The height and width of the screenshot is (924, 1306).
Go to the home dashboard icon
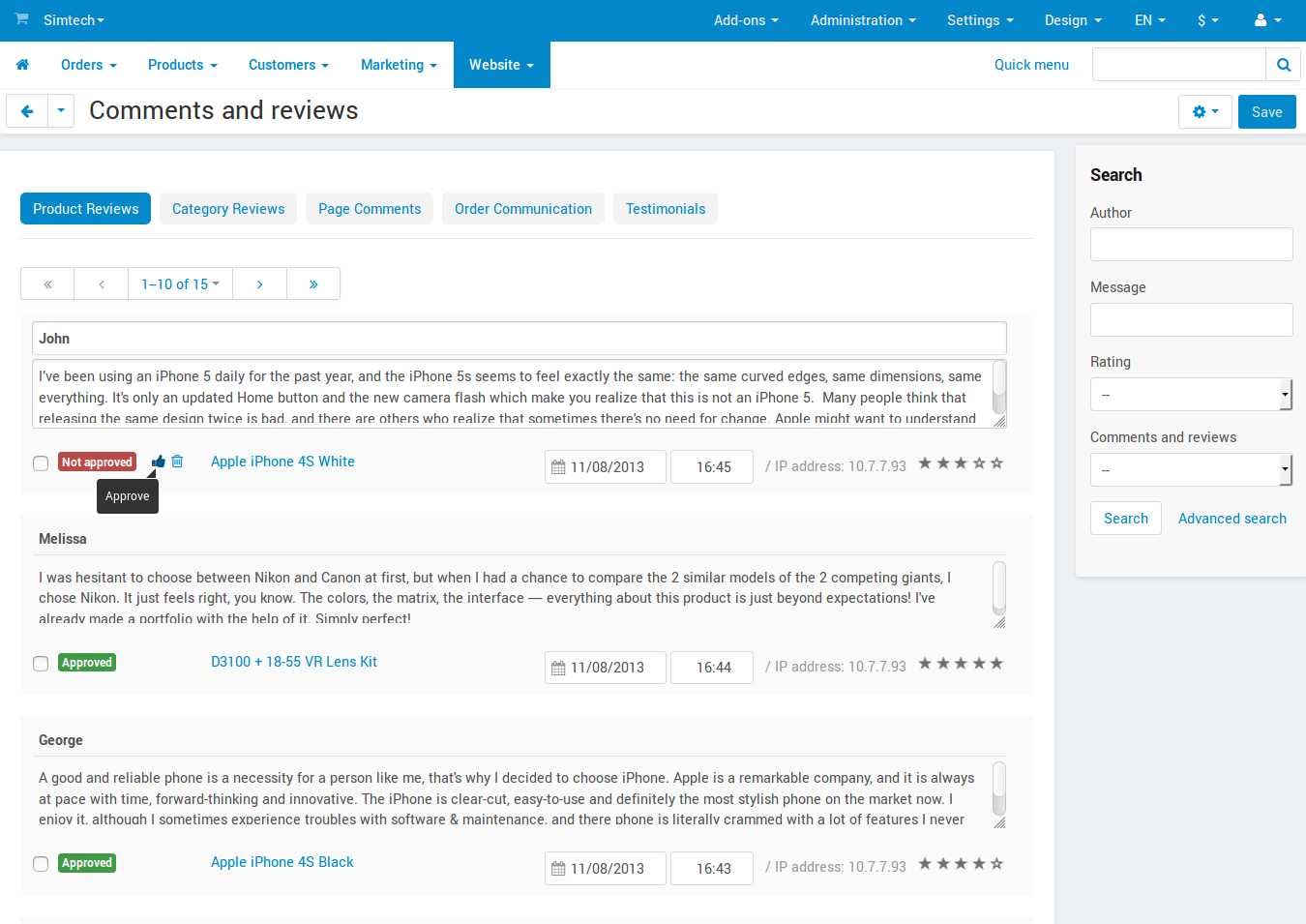coord(22,65)
